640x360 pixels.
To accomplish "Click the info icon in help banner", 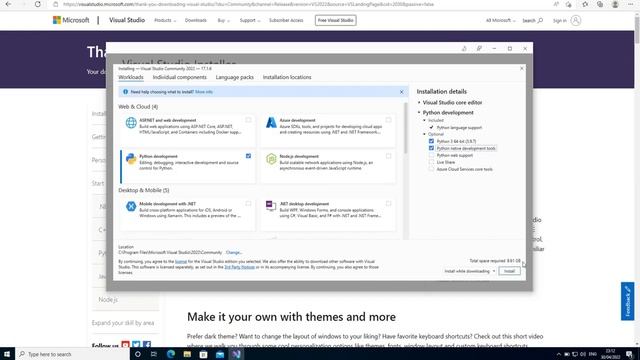I will [x=125, y=92].
